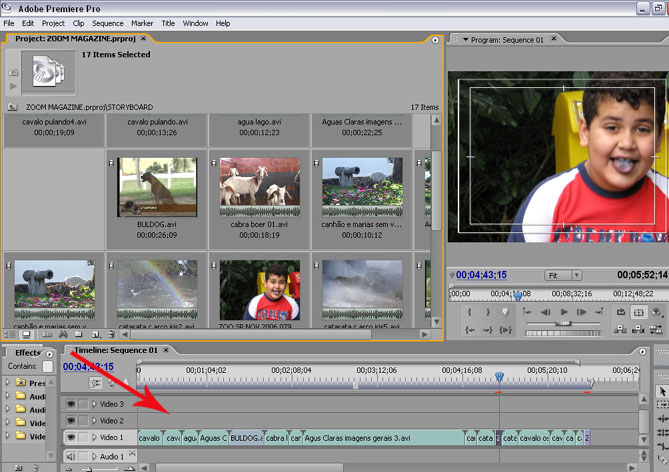Open the Sequence menu

coord(107,23)
